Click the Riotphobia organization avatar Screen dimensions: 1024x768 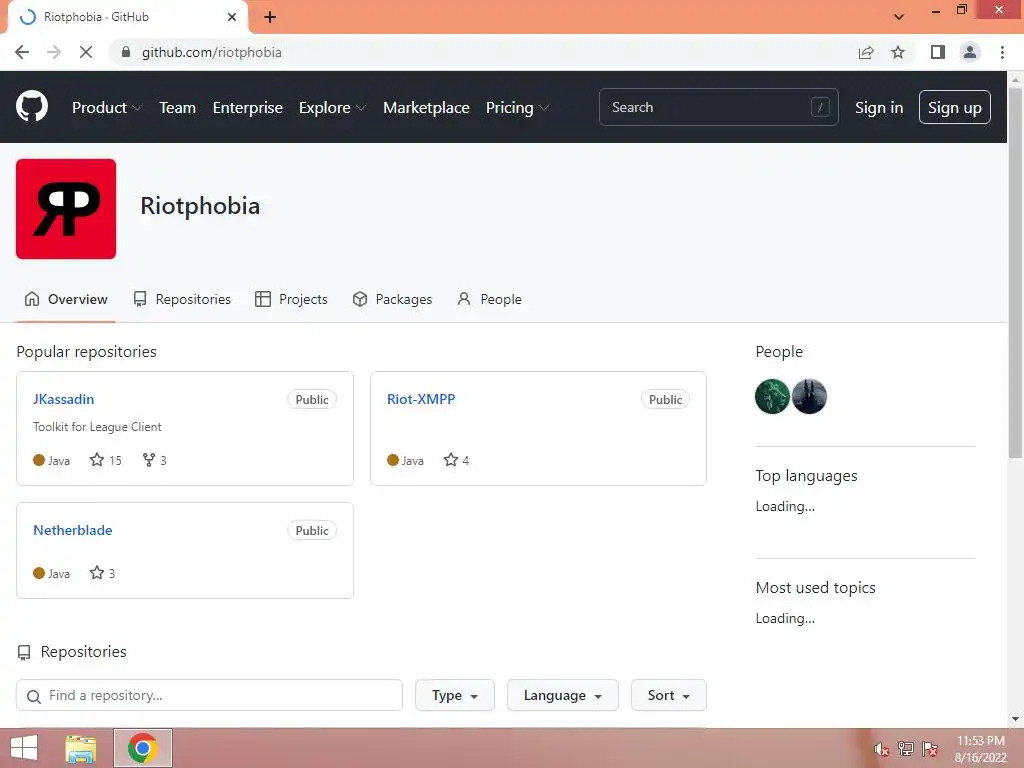[66, 209]
